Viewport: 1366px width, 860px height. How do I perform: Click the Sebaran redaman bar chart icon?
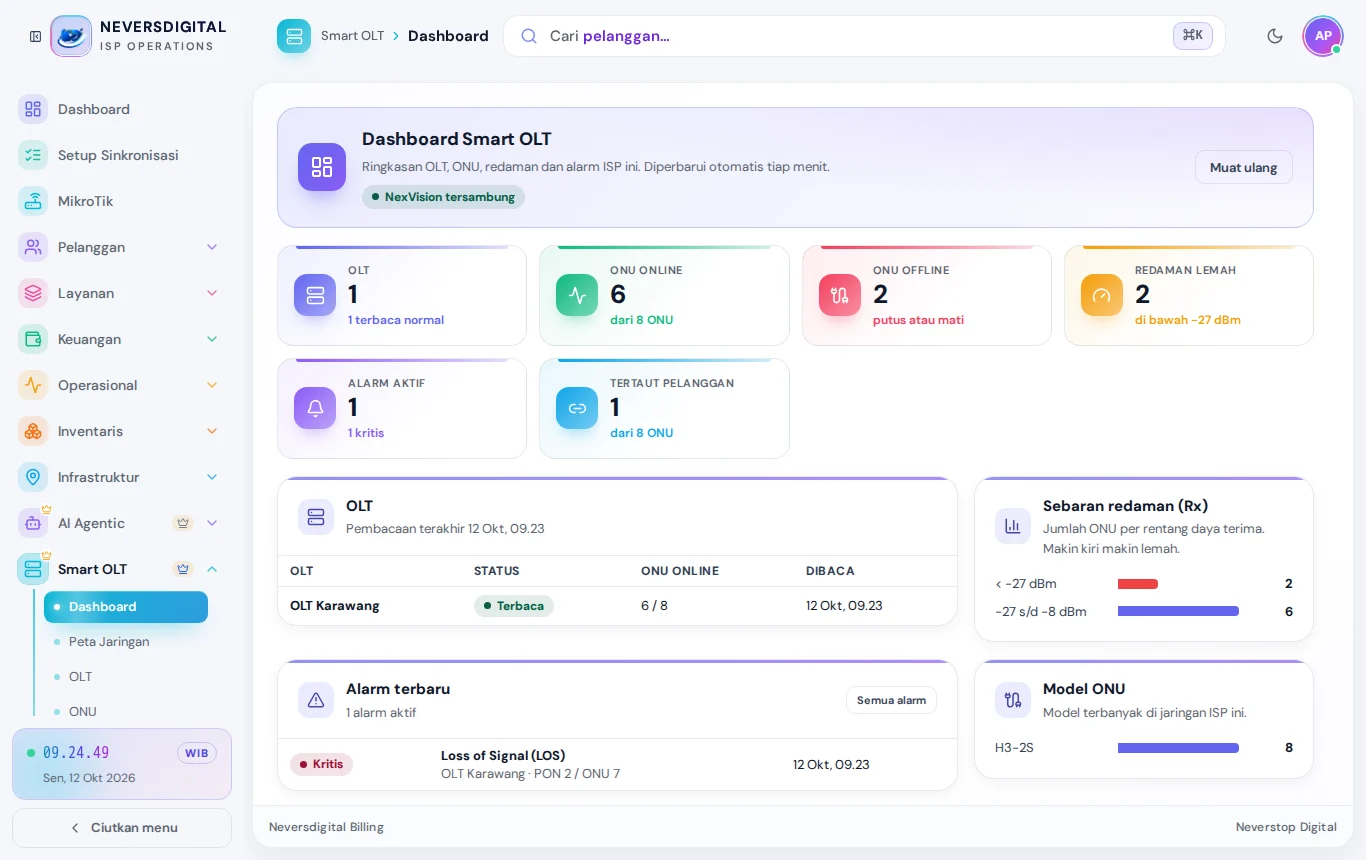tap(1013, 526)
